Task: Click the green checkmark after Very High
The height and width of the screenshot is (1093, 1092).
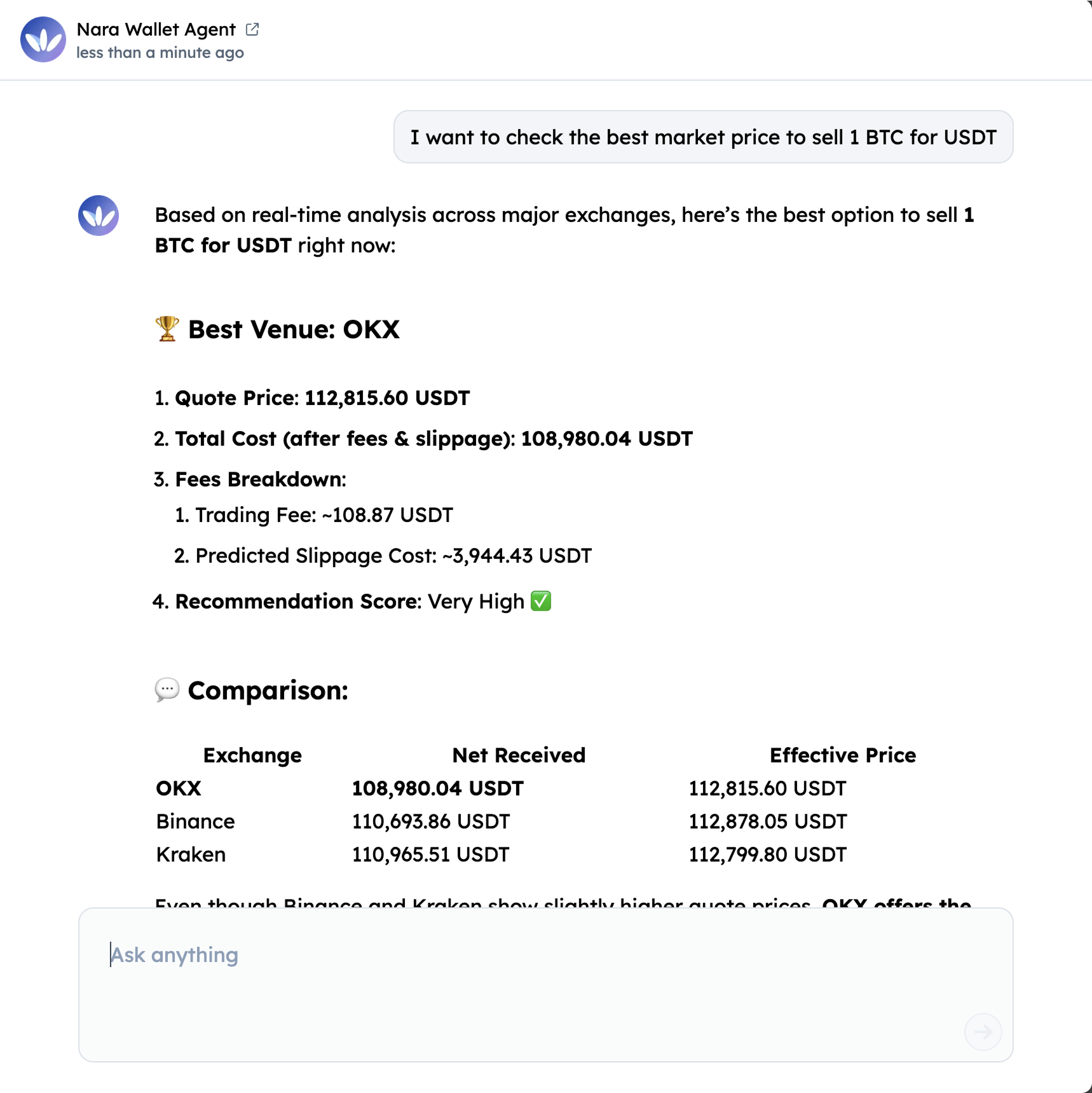Action: 540,601
